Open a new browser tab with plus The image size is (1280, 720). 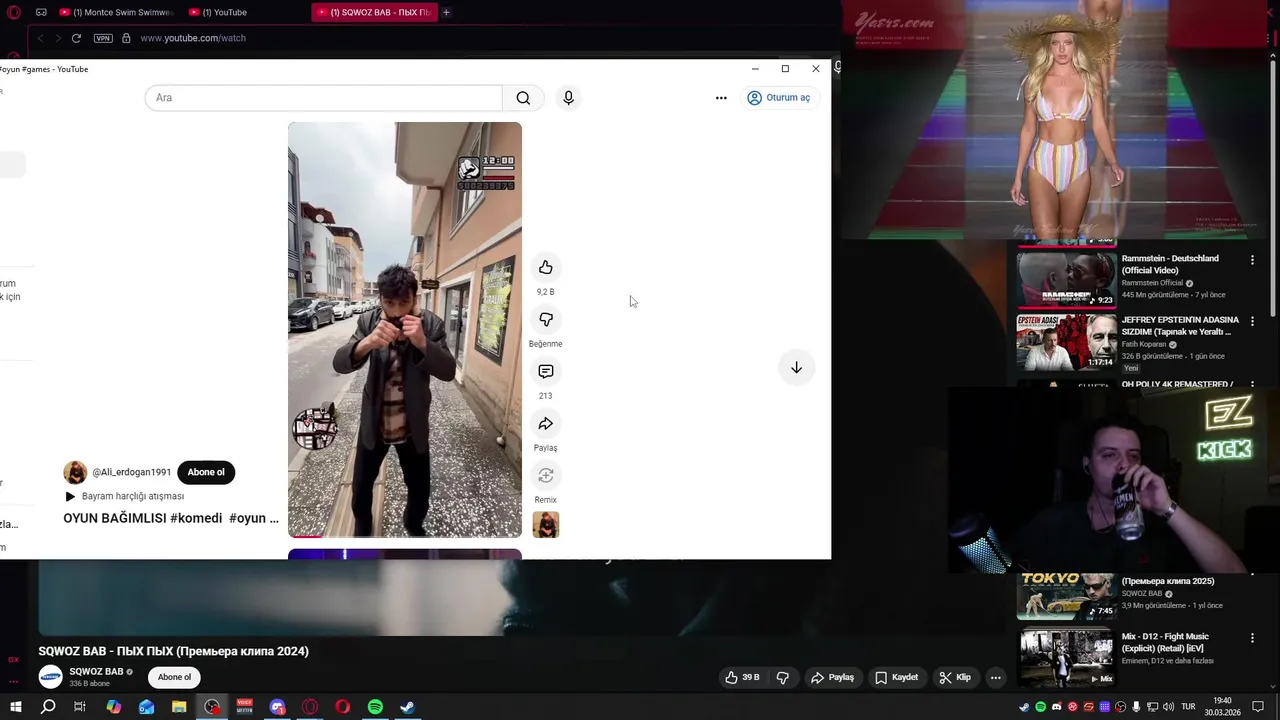(x=446, y=12)
